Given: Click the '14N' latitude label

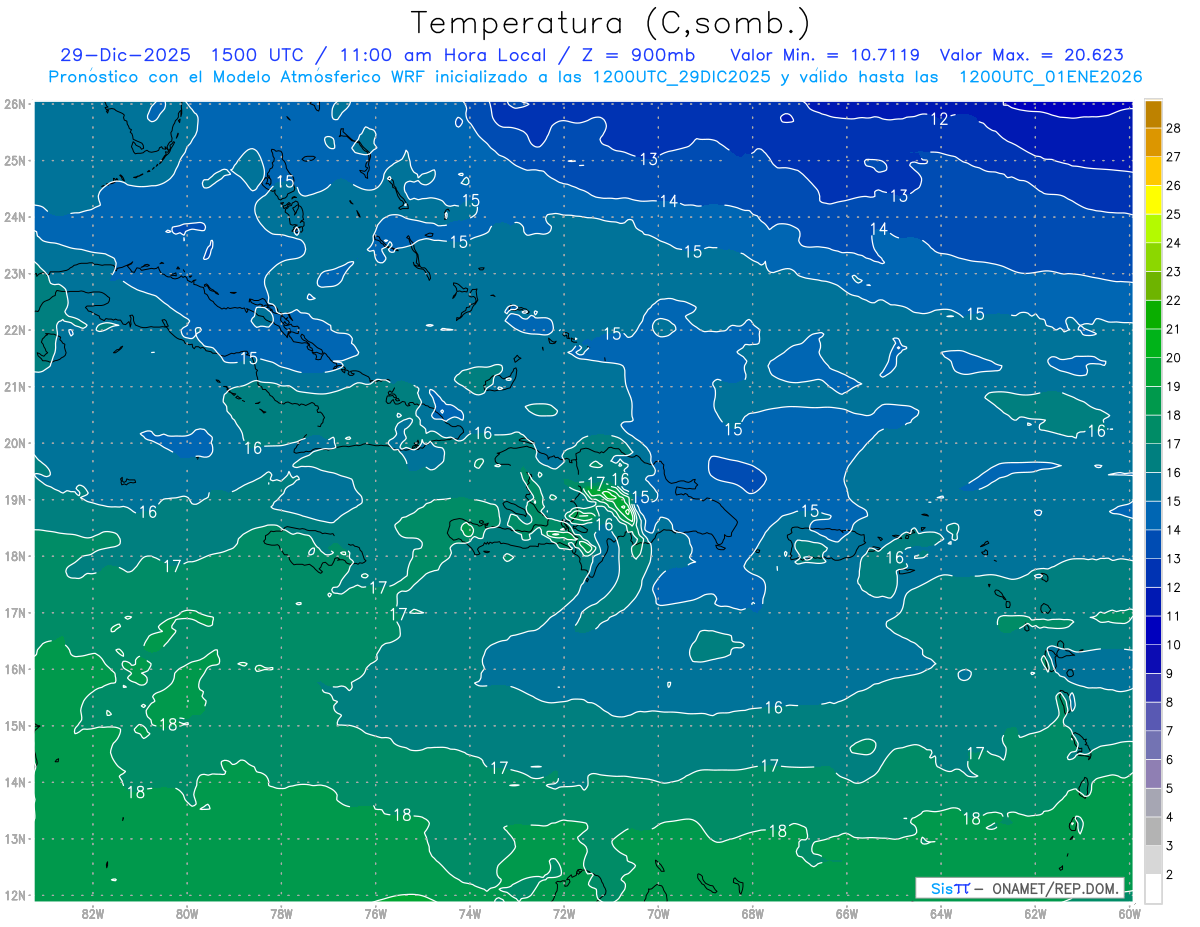Looking at the screenshot, I should [x=15, y=782].
